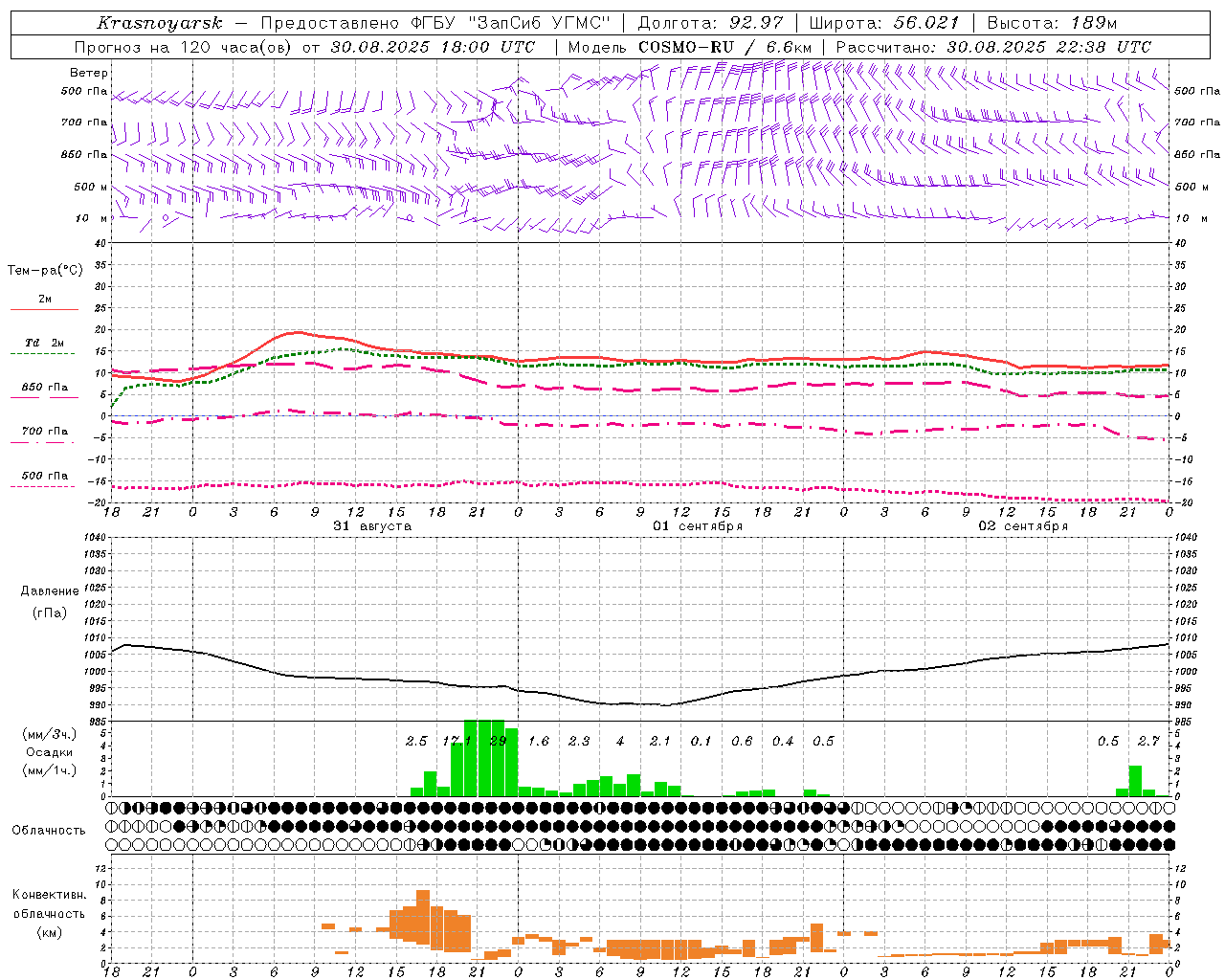Click the '(мм/3ч.)' precipitation unit label
Screen dimensions: 1225x980
49,735
